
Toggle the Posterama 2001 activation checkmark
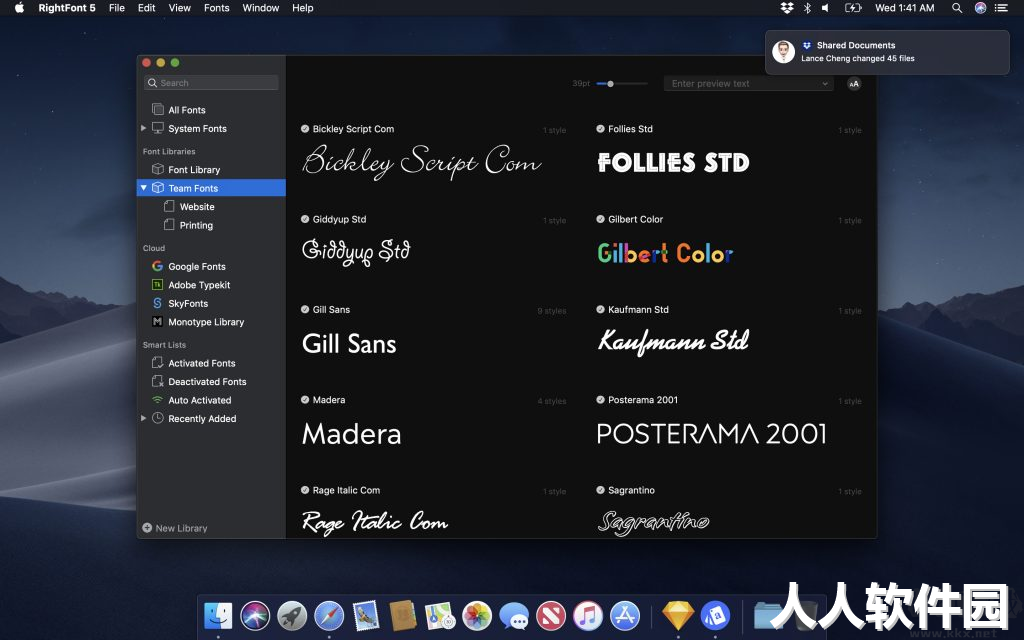pyautogui.click(x=600, y=399)
